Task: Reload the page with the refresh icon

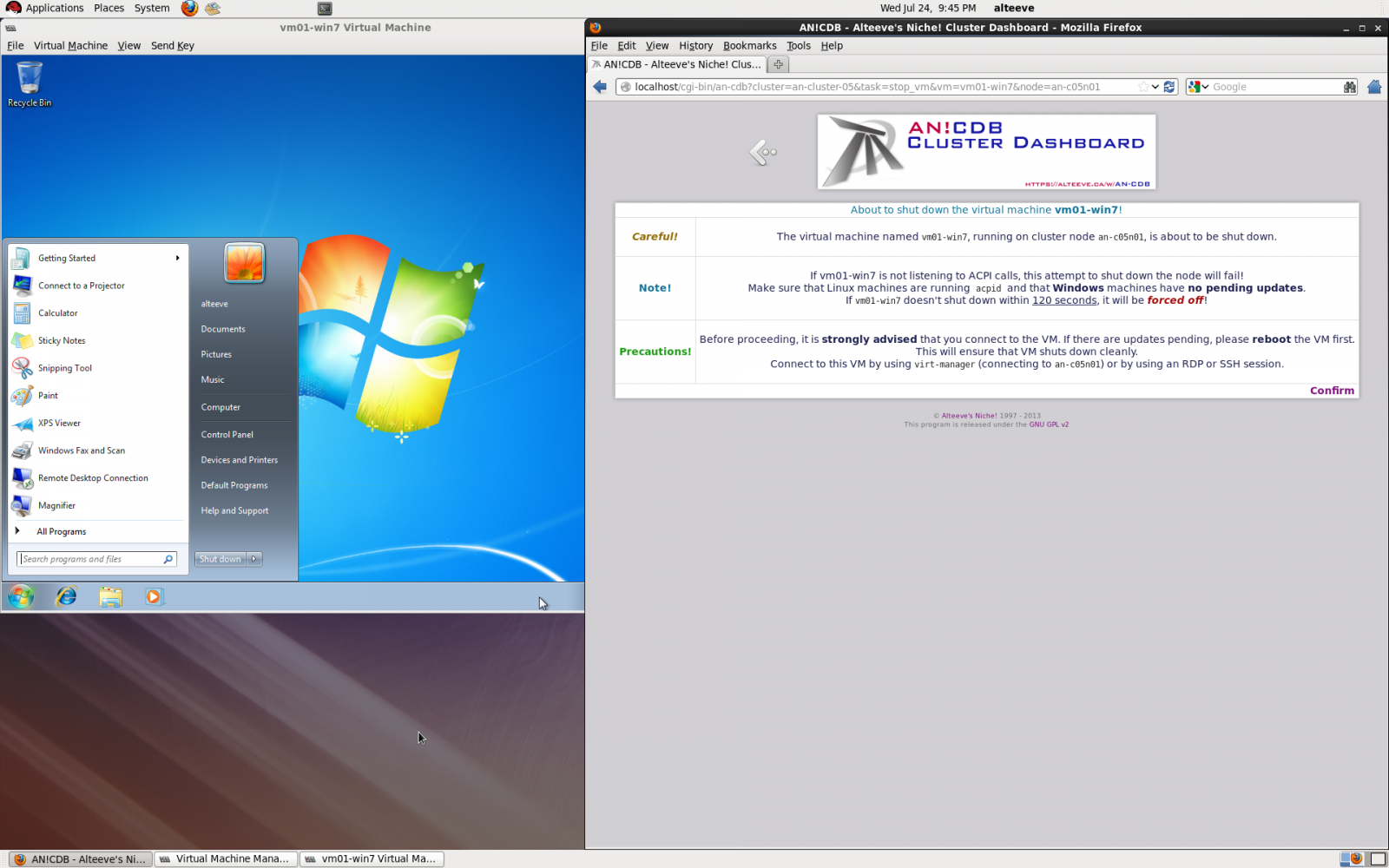Action: 1169,87
